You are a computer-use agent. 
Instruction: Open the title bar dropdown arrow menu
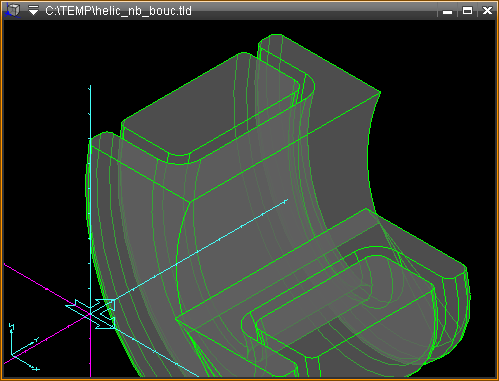tap(33, 11)
